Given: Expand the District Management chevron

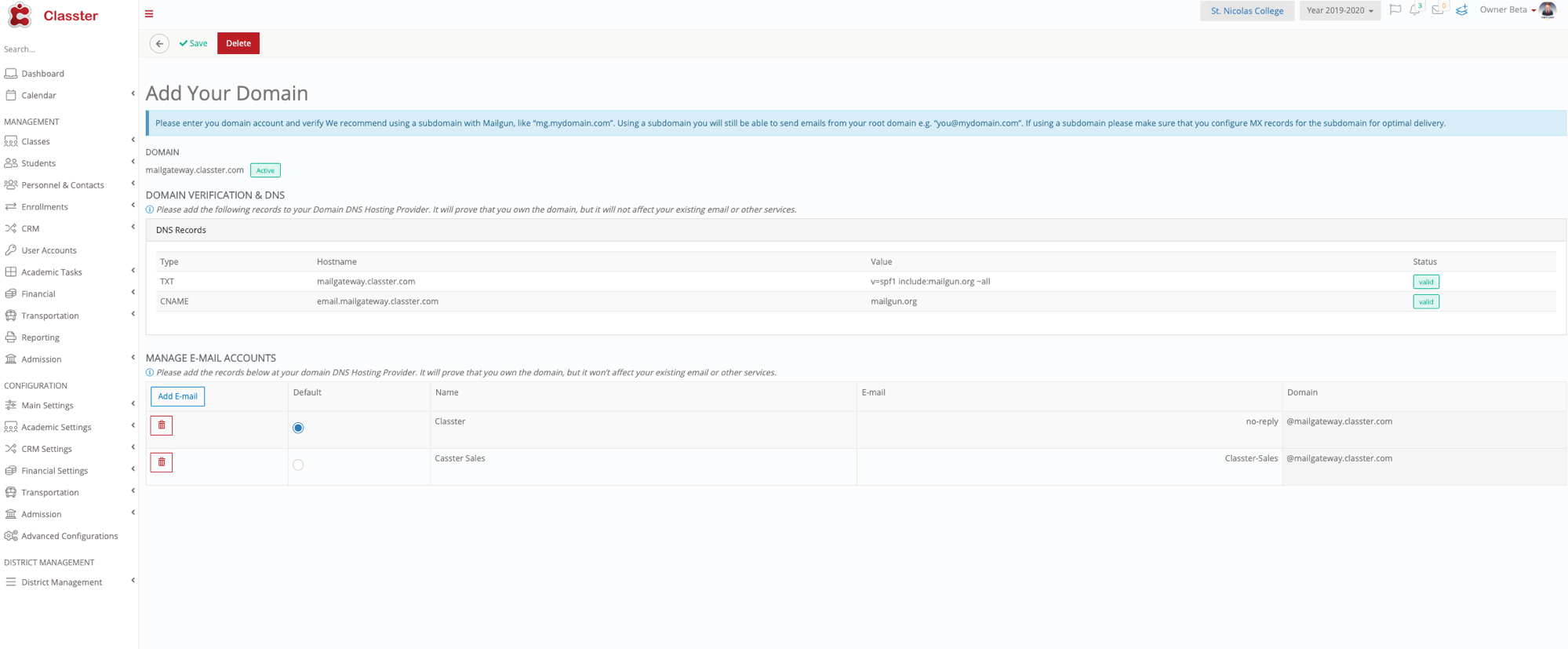Looking at the screenshot, I should (x=133, y=581).
